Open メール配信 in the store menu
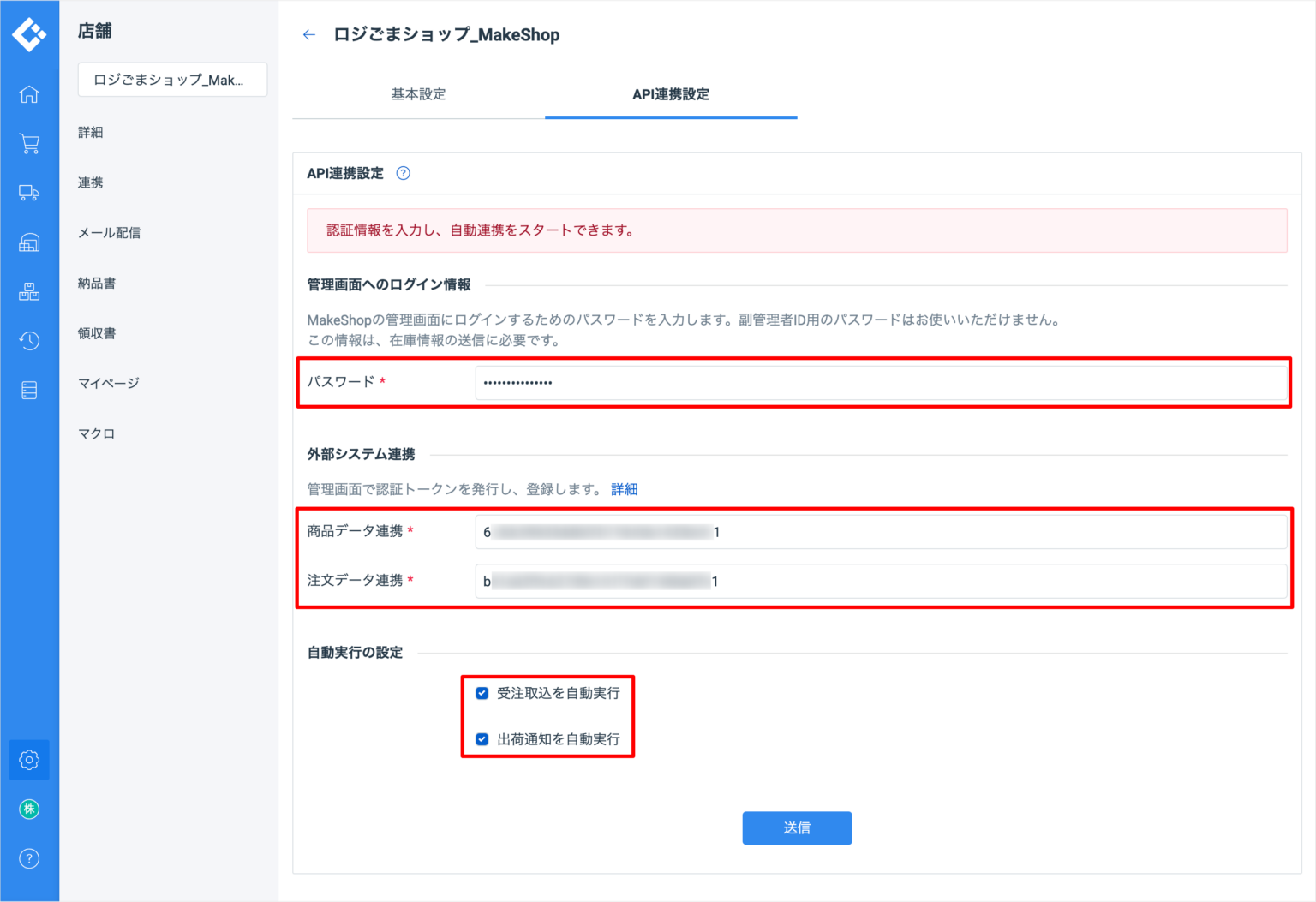The width and height of the screenshot is (1316, 902). (x=109, y=232)
